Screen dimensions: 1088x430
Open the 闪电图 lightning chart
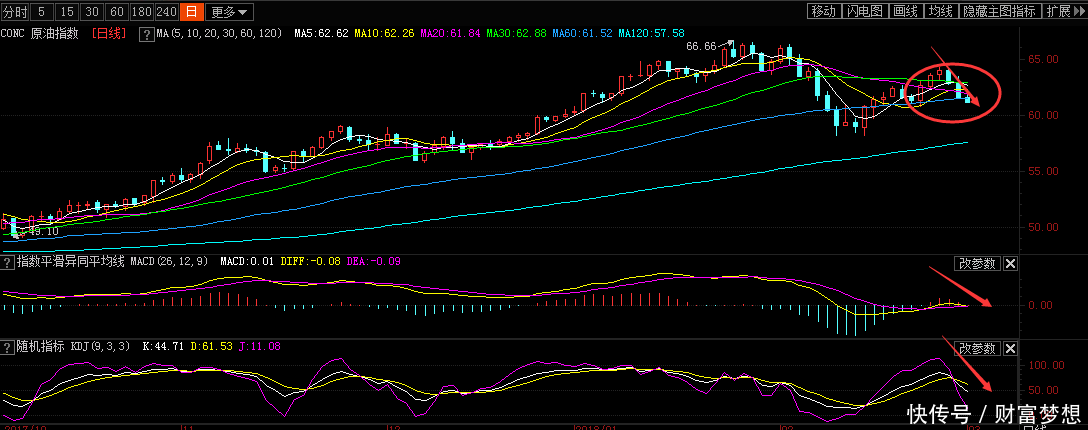(864, 12)
